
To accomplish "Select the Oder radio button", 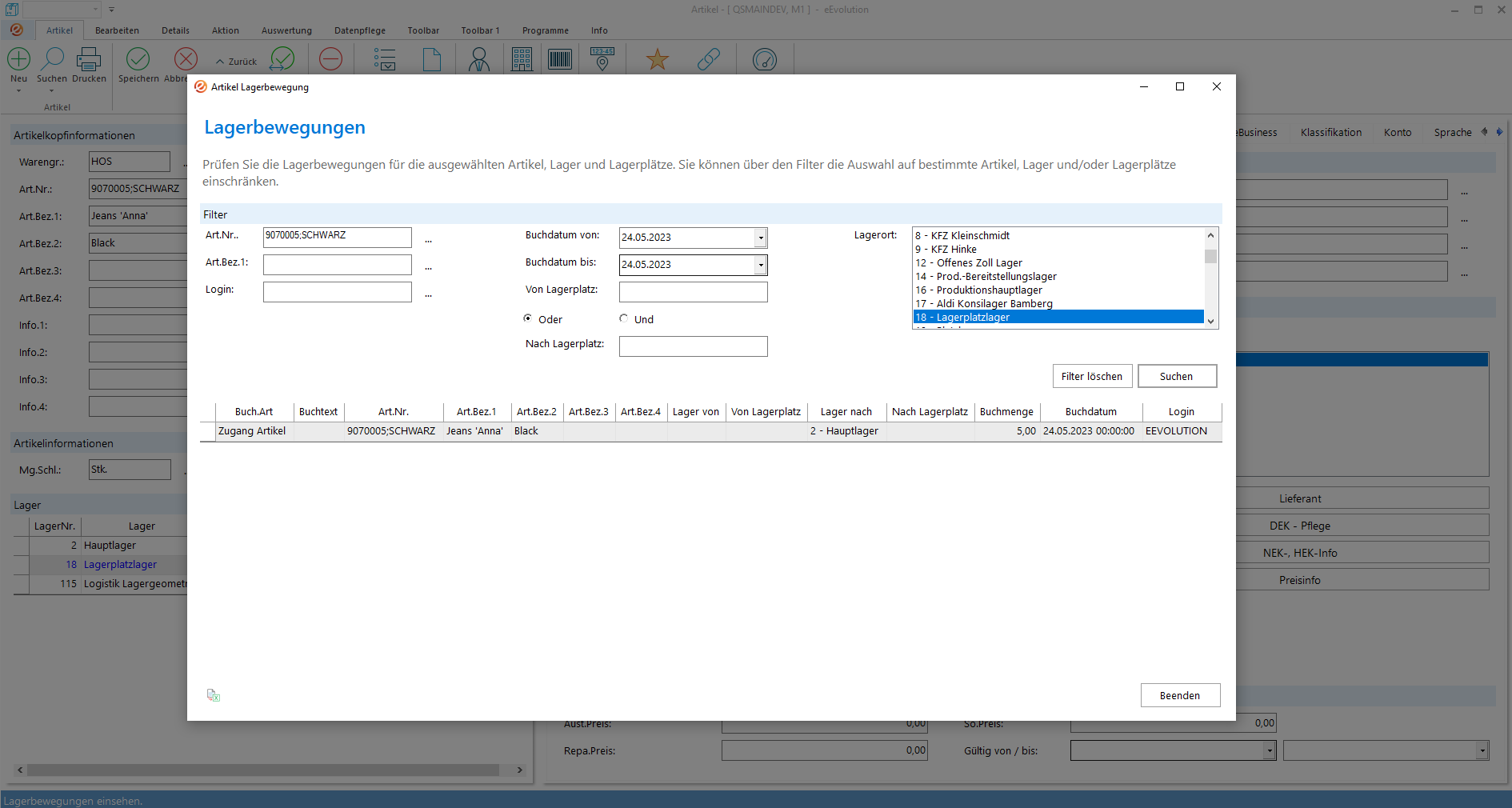I will [528, 318].
